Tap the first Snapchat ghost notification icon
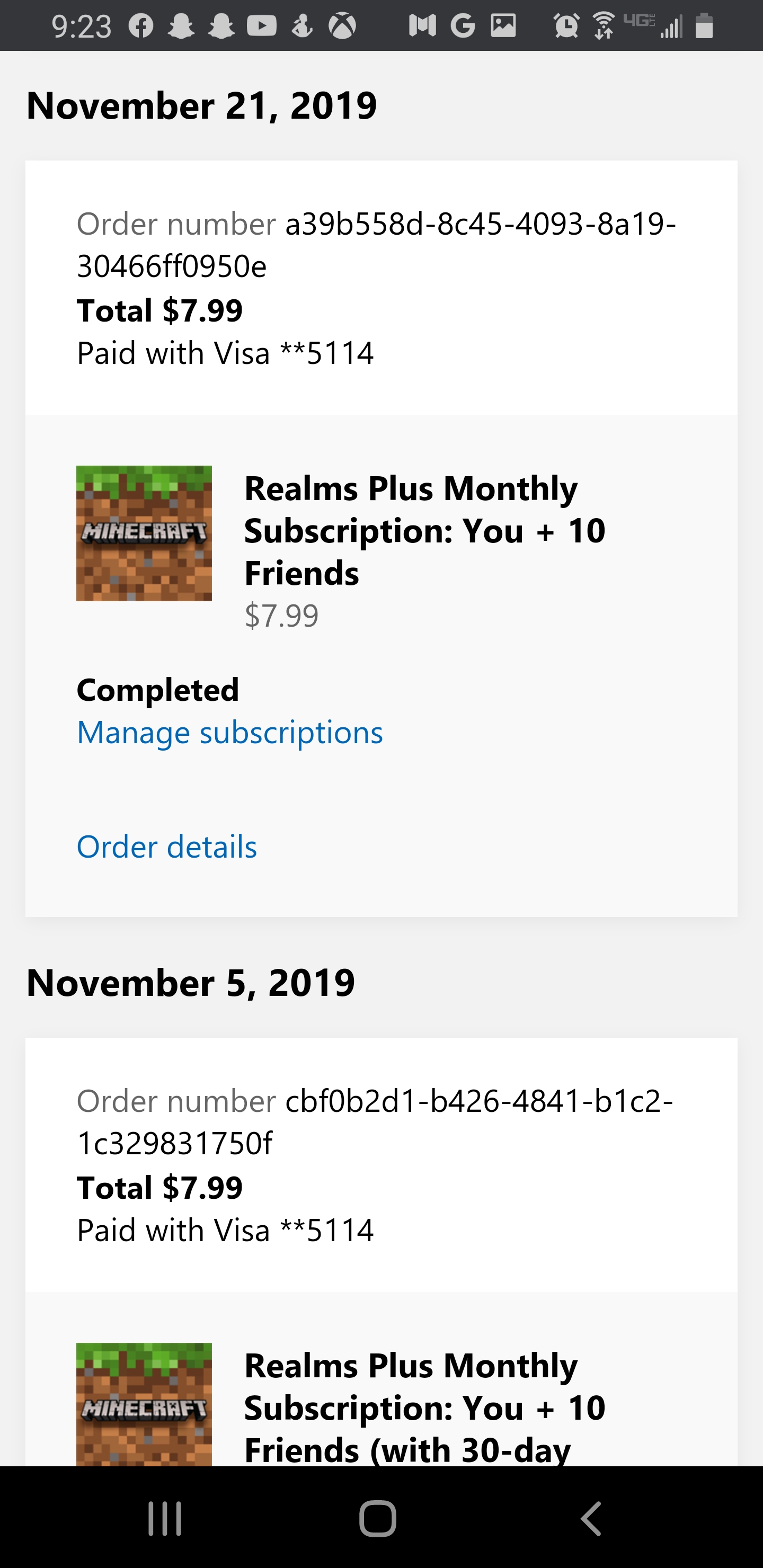 [x=181, y=26]
